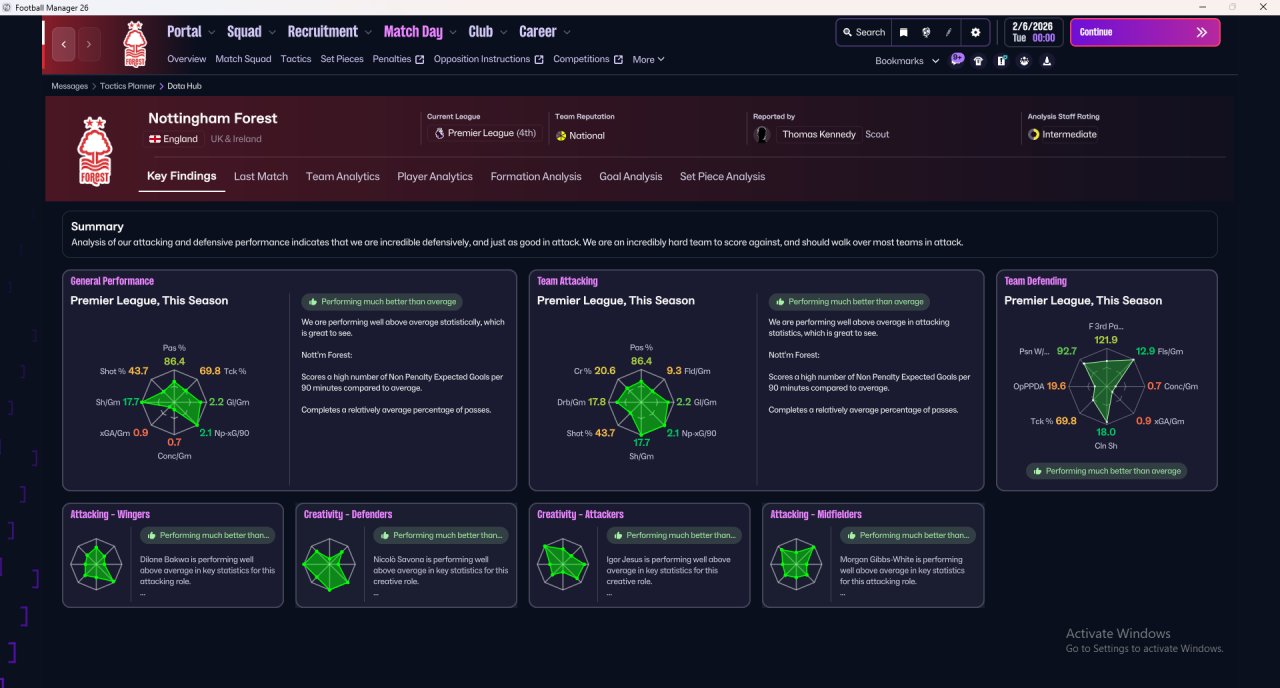Expand the Bookmarks dropdown

tap(907, 61)
